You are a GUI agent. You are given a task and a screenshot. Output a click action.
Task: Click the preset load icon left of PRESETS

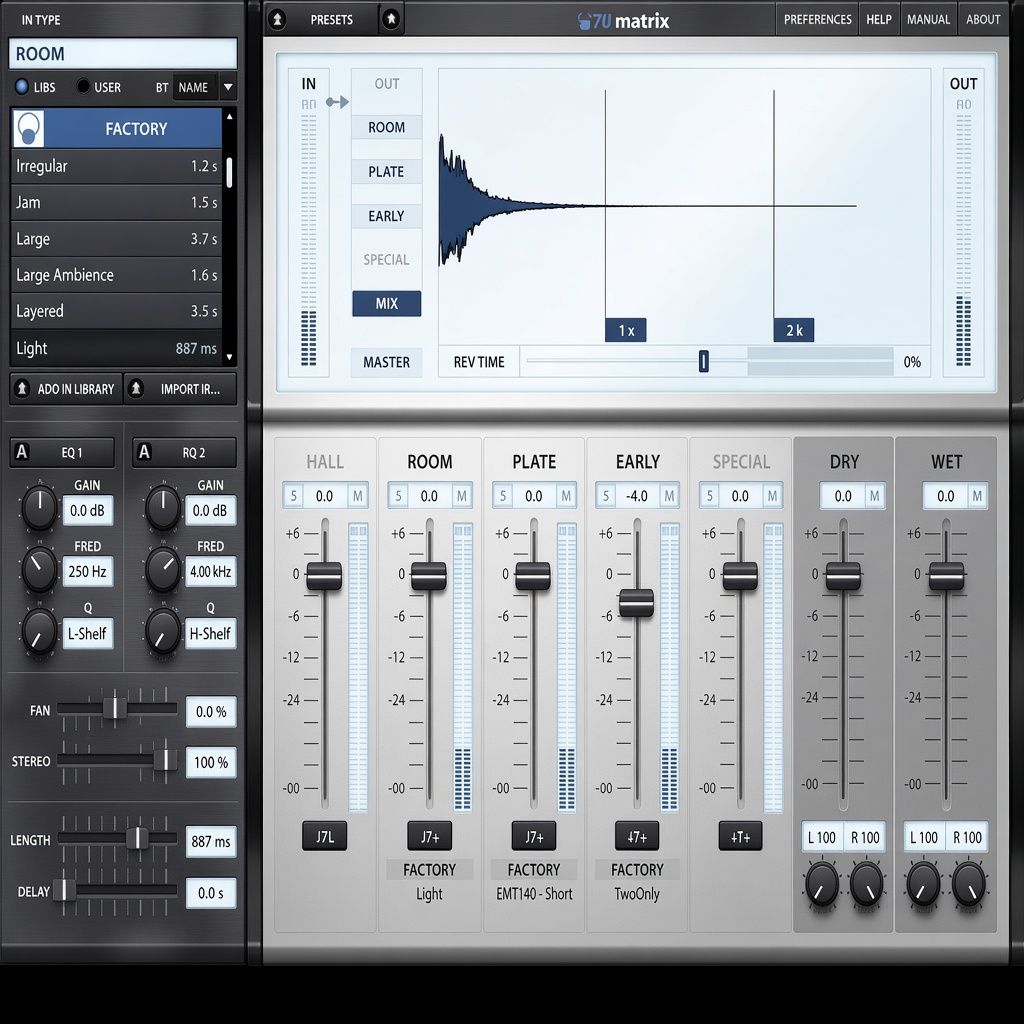tap(278, 20)
